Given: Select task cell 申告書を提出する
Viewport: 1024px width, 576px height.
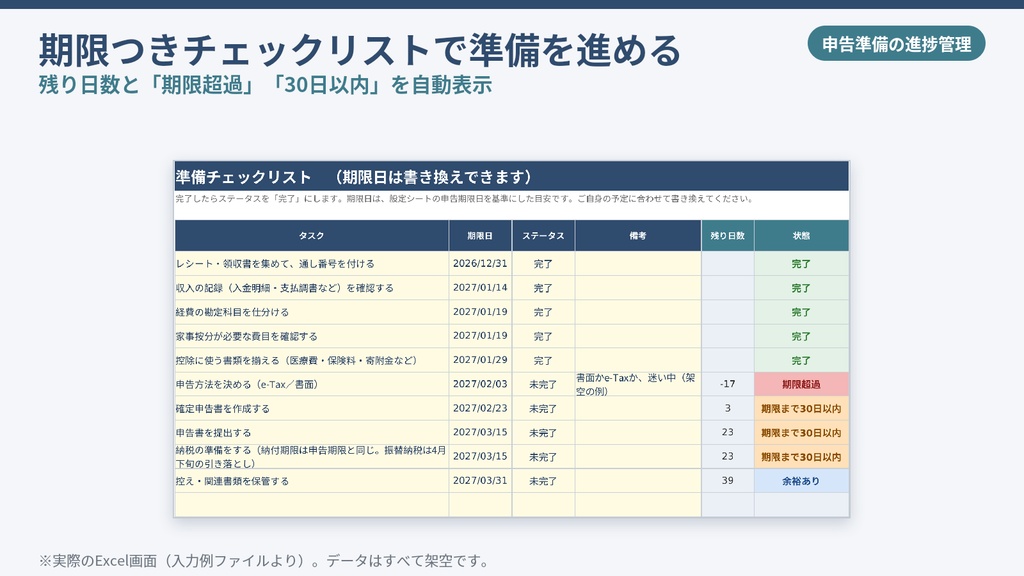Looking at the screenshot, I should pyautogui.click(x=312, y=433).
